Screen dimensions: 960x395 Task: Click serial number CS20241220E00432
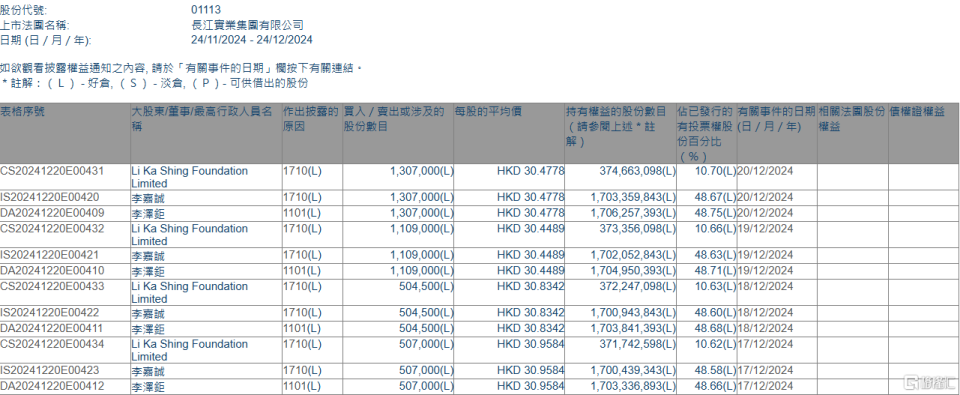click(x=53, y=228)
